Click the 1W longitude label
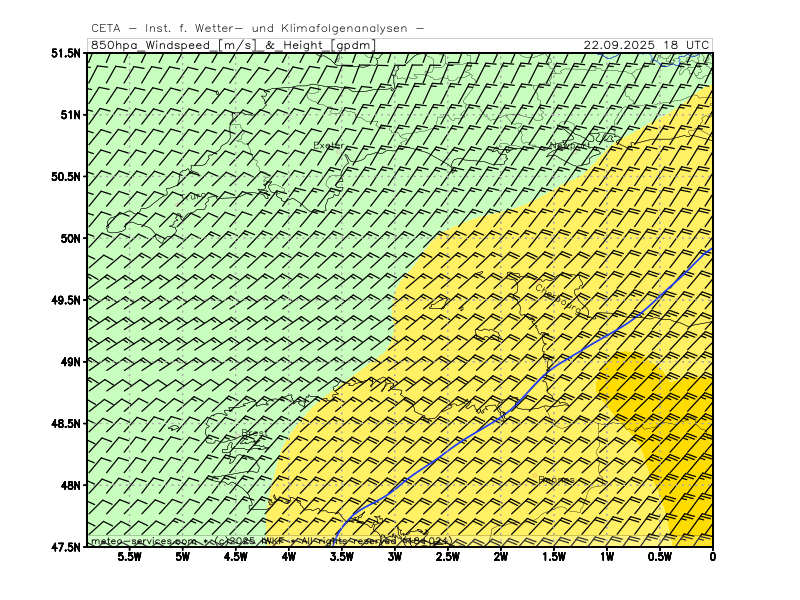The height and width of the screenshot is (600, 800). [x=607, y=557]
